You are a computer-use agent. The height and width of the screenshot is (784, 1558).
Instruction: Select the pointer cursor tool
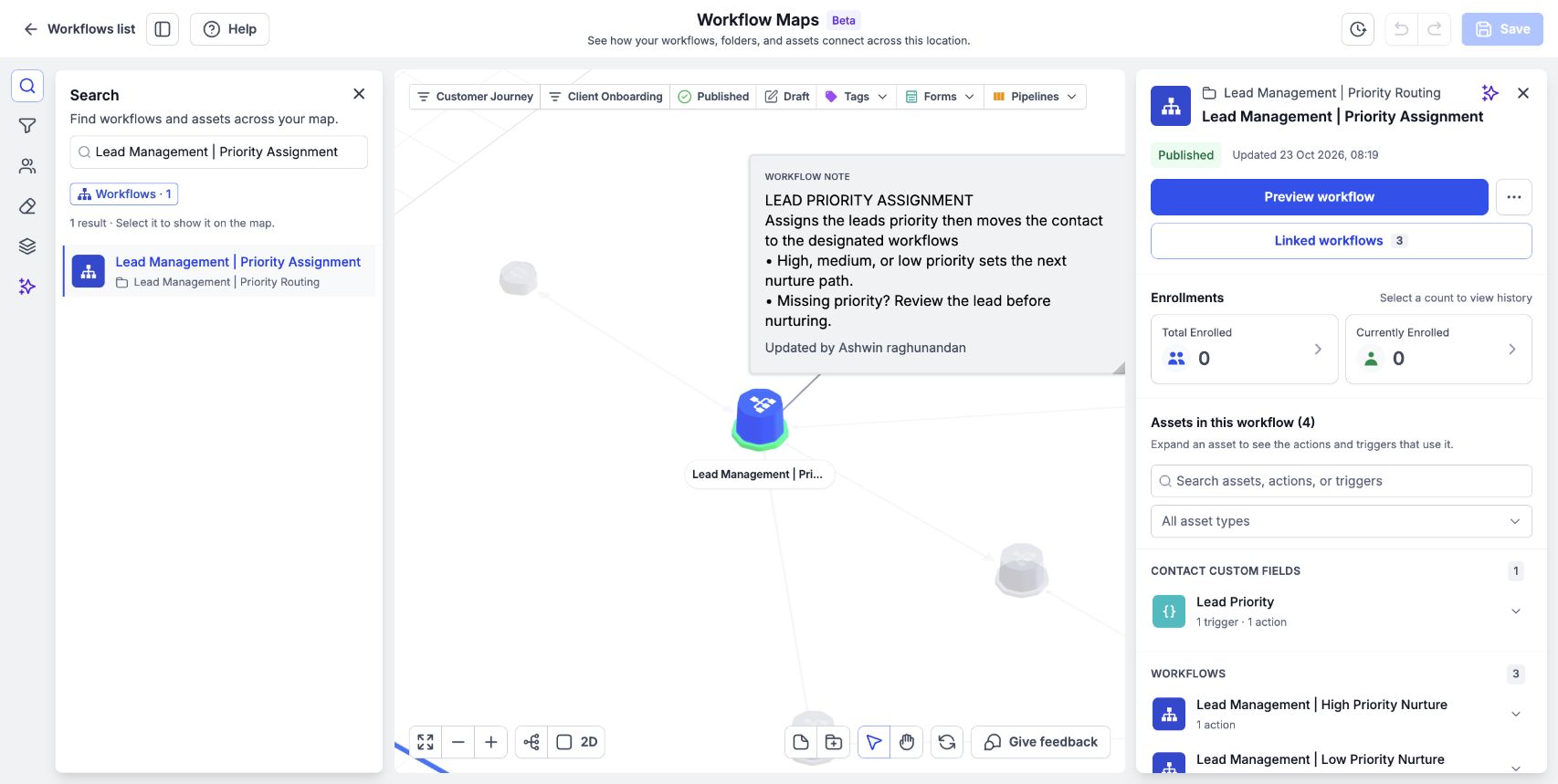(874, 742)
